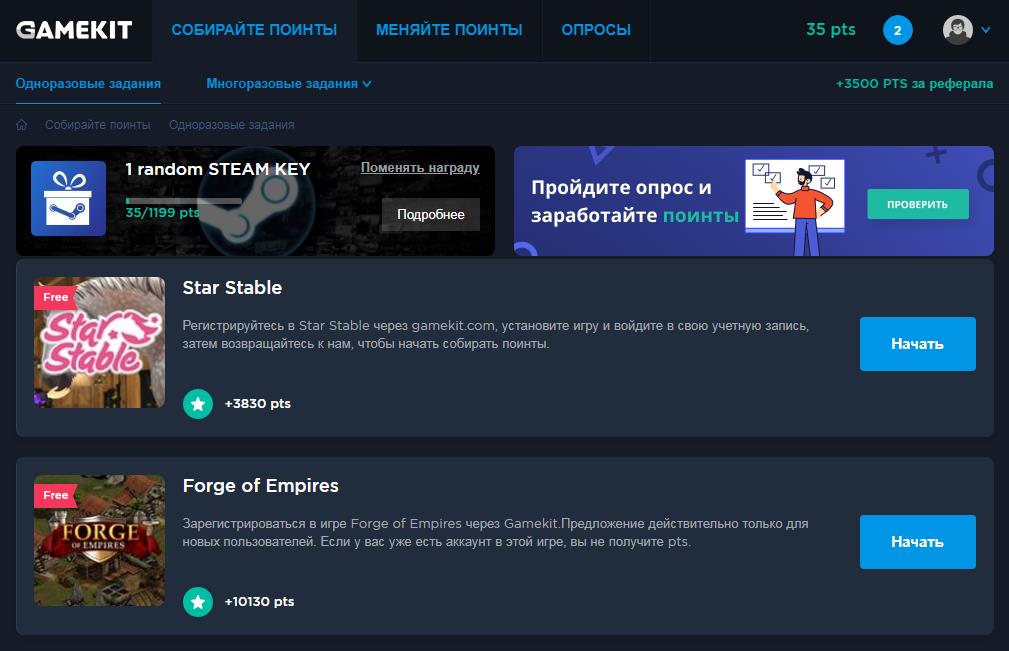The width and height of the screenshot is (1009, 651).
Task: Click the GAMEKIT logo
Action: [74, 30]
